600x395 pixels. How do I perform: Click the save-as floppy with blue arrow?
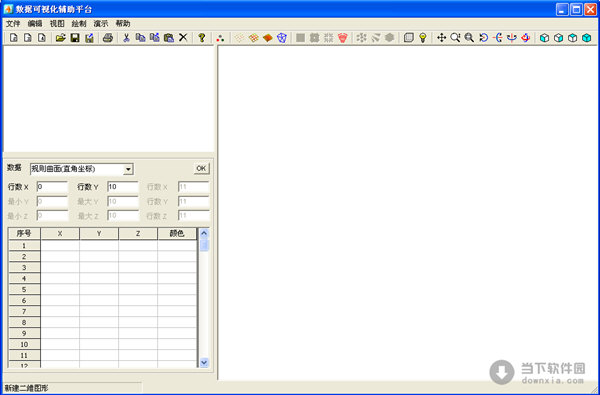click(x=90, y=38)
